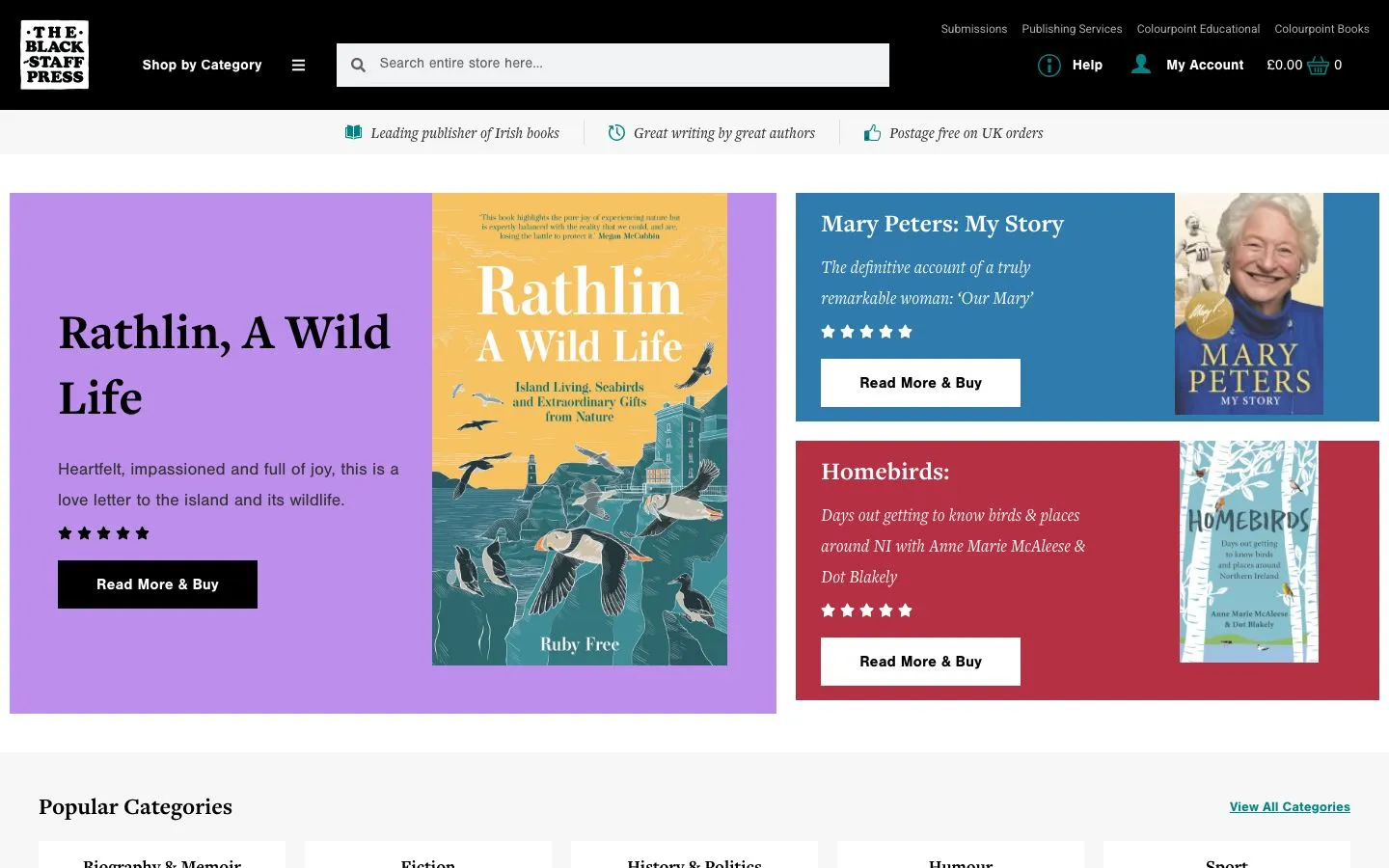Click The Blackstaff Press logo

[x=55, y=55]
